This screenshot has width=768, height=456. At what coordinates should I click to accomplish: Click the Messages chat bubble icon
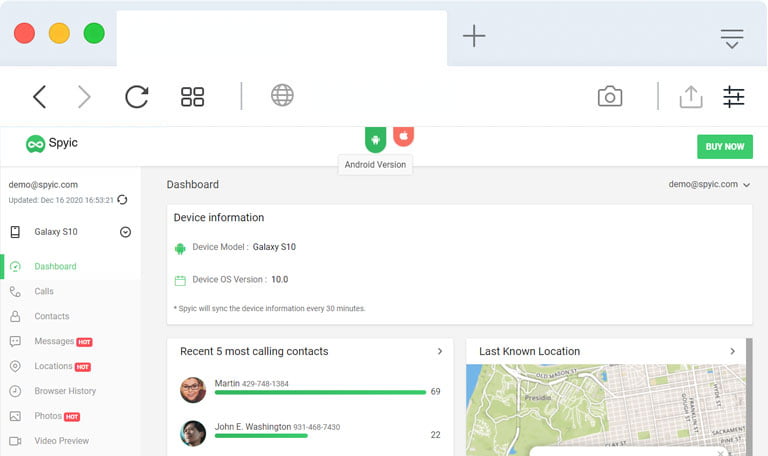pos(15,341)
